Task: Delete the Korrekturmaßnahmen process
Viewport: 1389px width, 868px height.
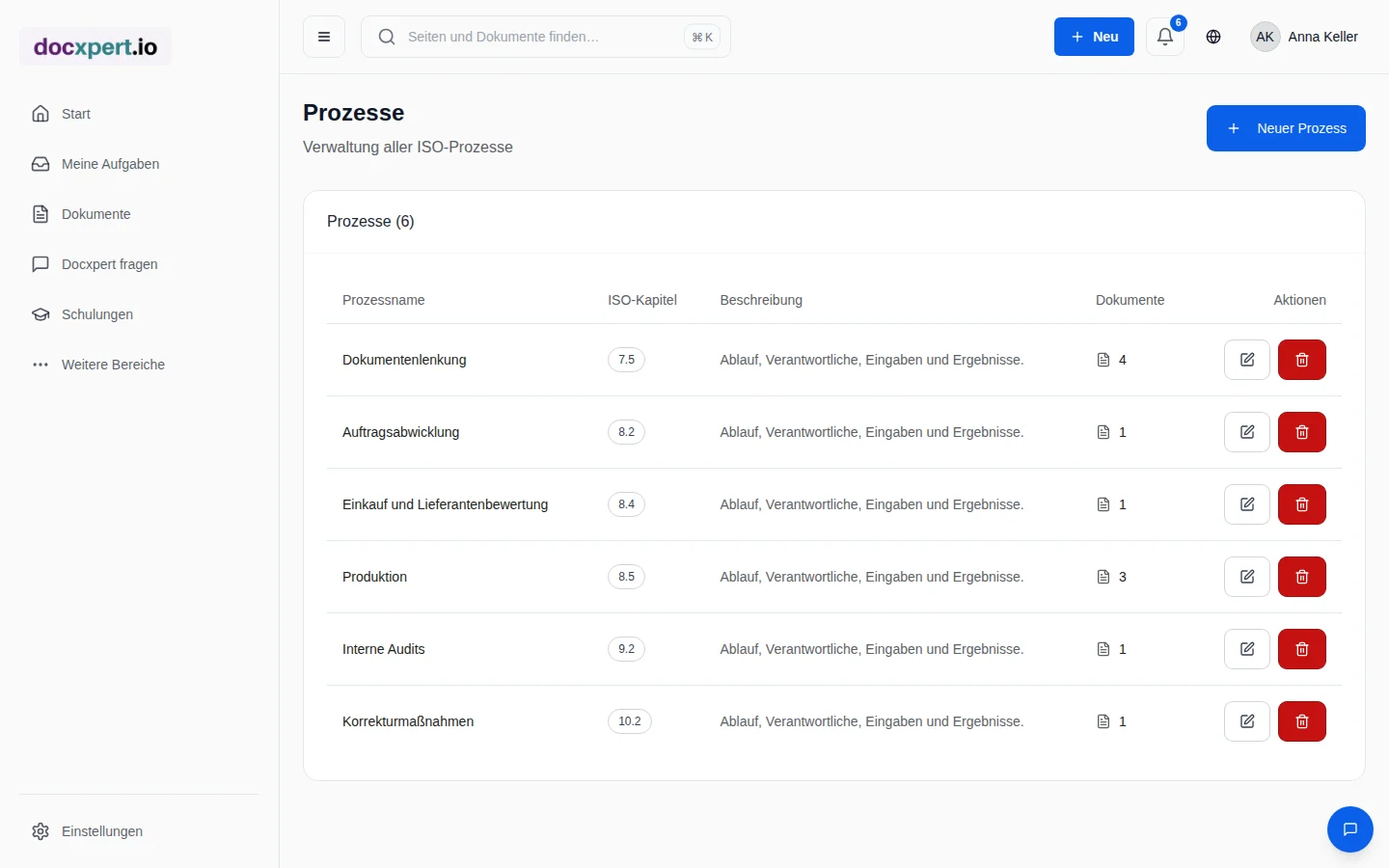Action: 1302,721
